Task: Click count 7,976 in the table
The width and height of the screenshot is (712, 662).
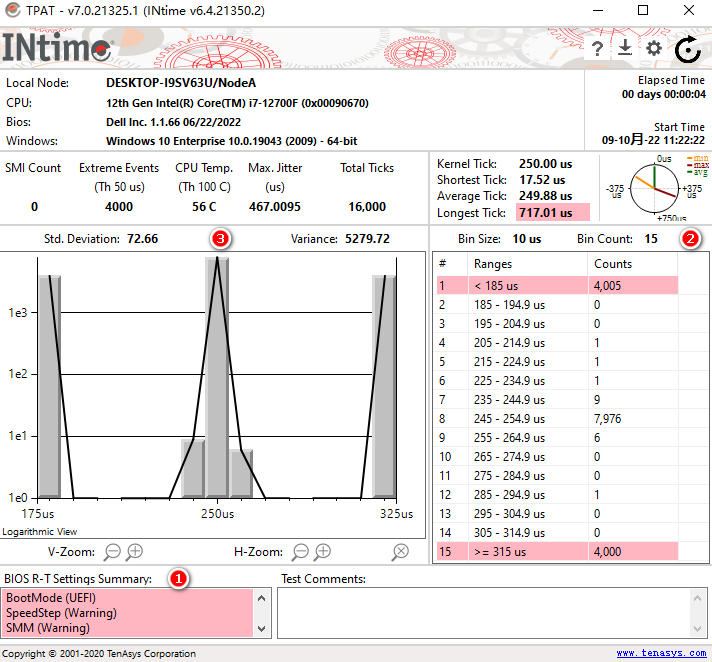Action: (608, 419)
